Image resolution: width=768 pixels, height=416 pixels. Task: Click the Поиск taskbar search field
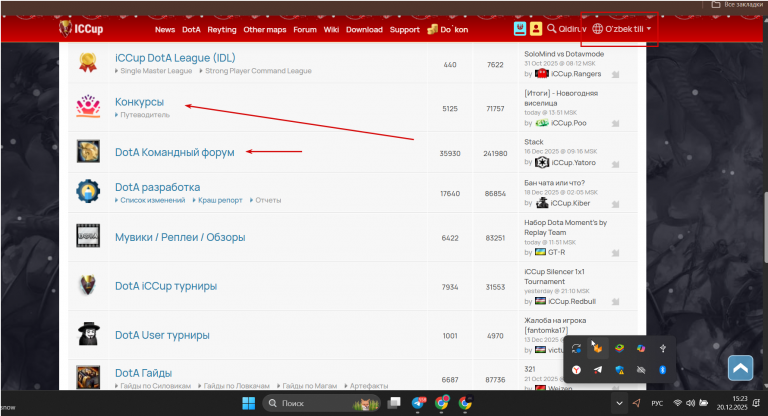click(x=323, y=403)
